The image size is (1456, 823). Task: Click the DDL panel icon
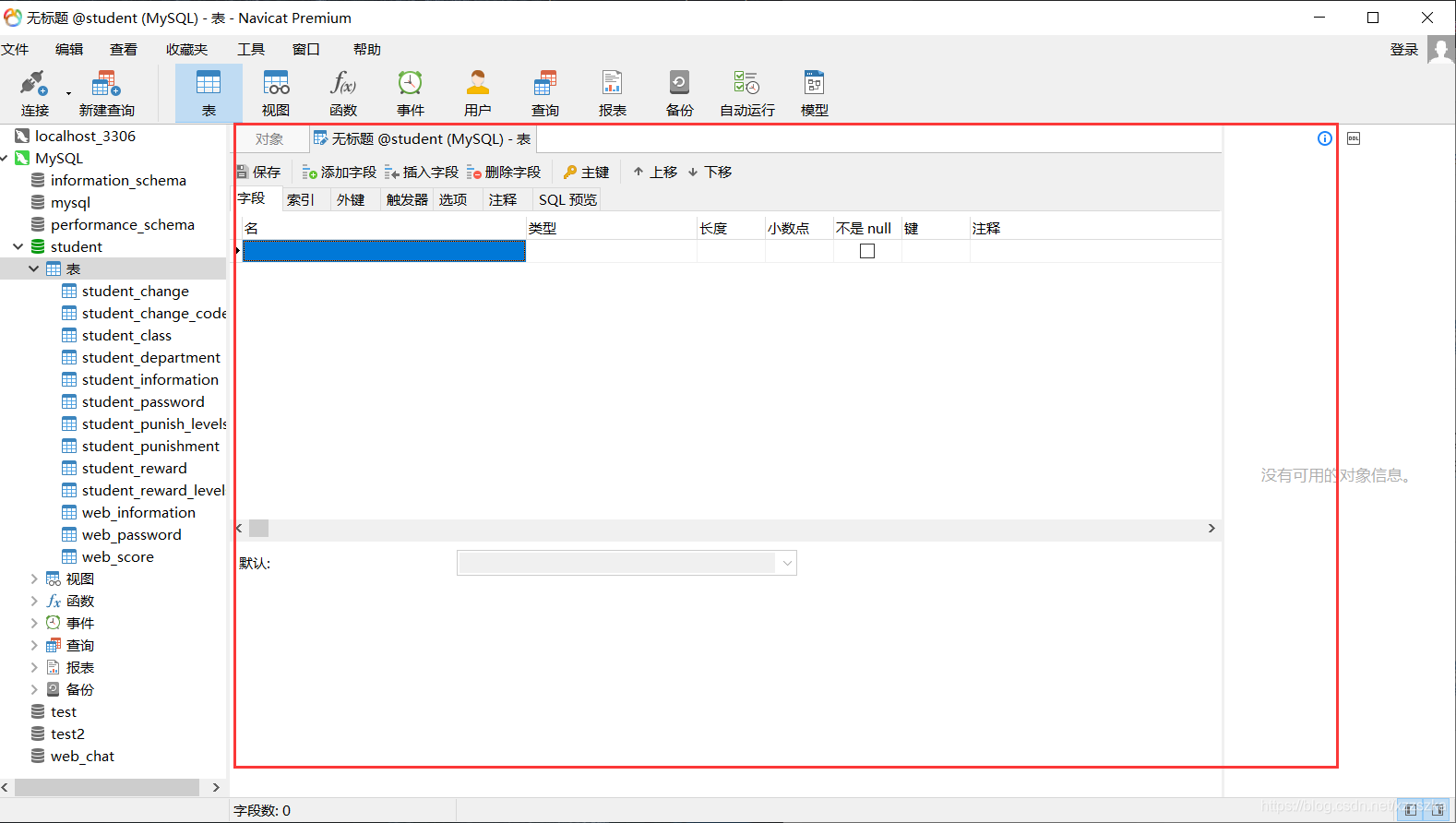point(1354,138)
